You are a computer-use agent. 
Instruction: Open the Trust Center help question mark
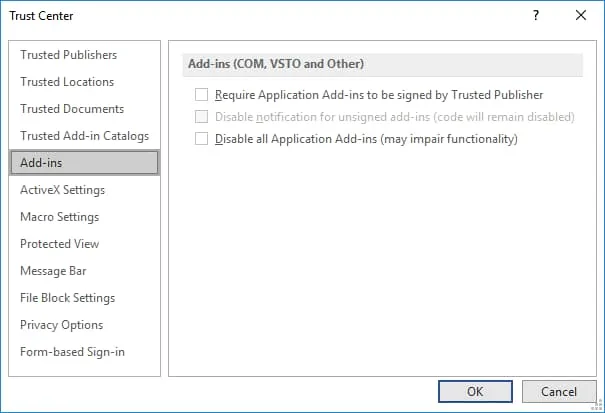click(x=536, y=15)
